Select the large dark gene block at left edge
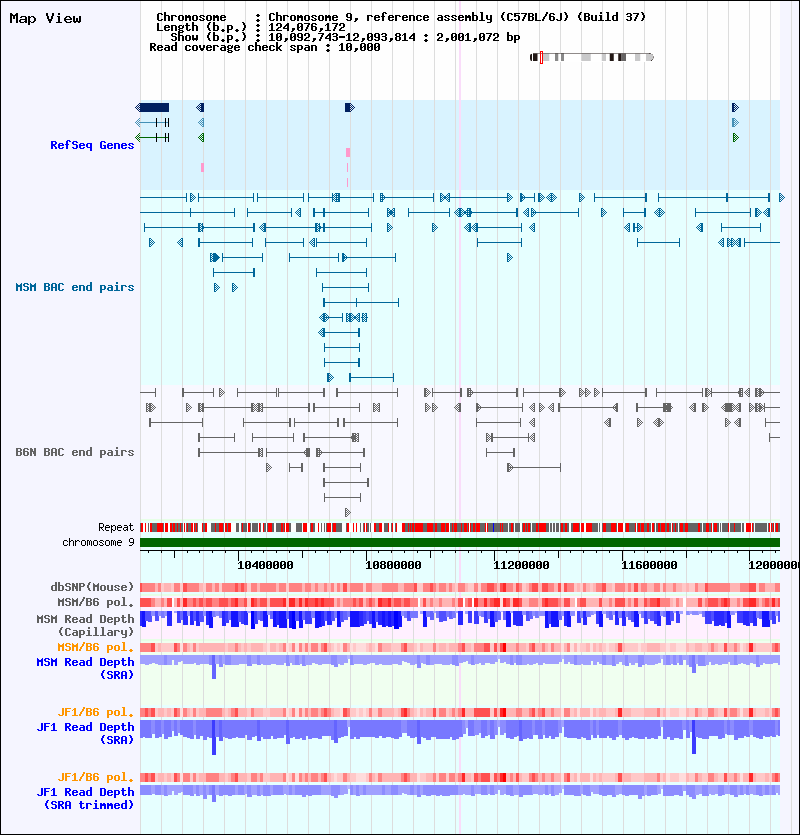Screen dimensions: 800x835 click(x=153, y=108)
